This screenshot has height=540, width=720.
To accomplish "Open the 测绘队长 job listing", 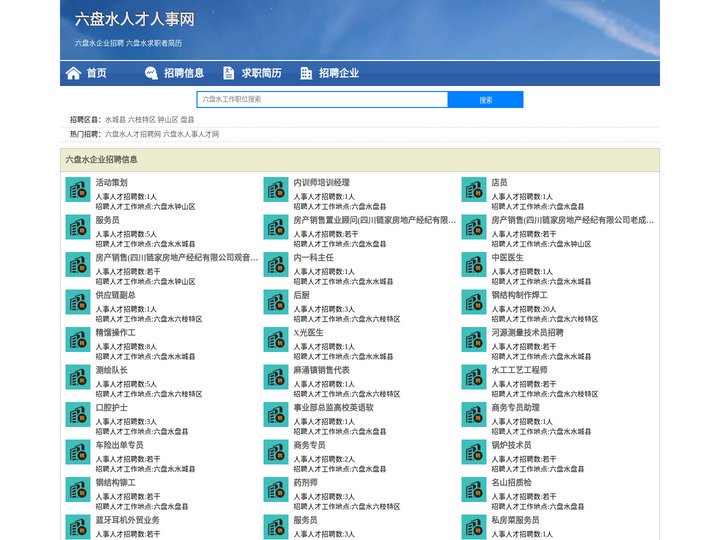I will [x=112, y=370].
